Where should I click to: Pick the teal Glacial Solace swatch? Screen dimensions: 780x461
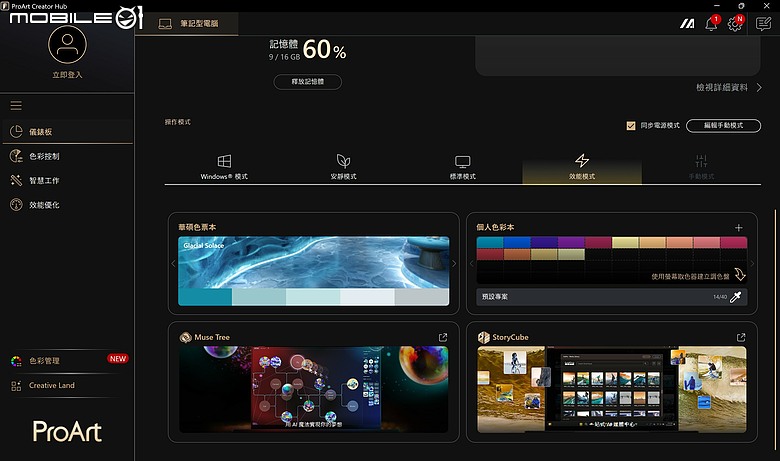205,297
